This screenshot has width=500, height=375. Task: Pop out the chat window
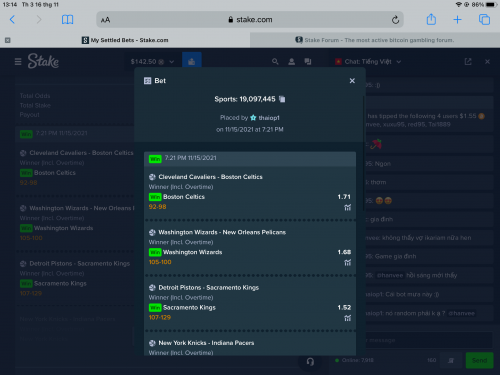(468, 62)
